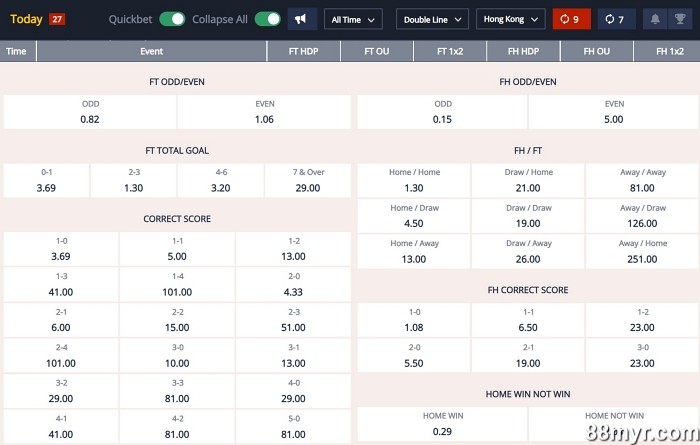Pick Away / Away at 81.00
Screen dimensions: 700x445
[642, 181]
